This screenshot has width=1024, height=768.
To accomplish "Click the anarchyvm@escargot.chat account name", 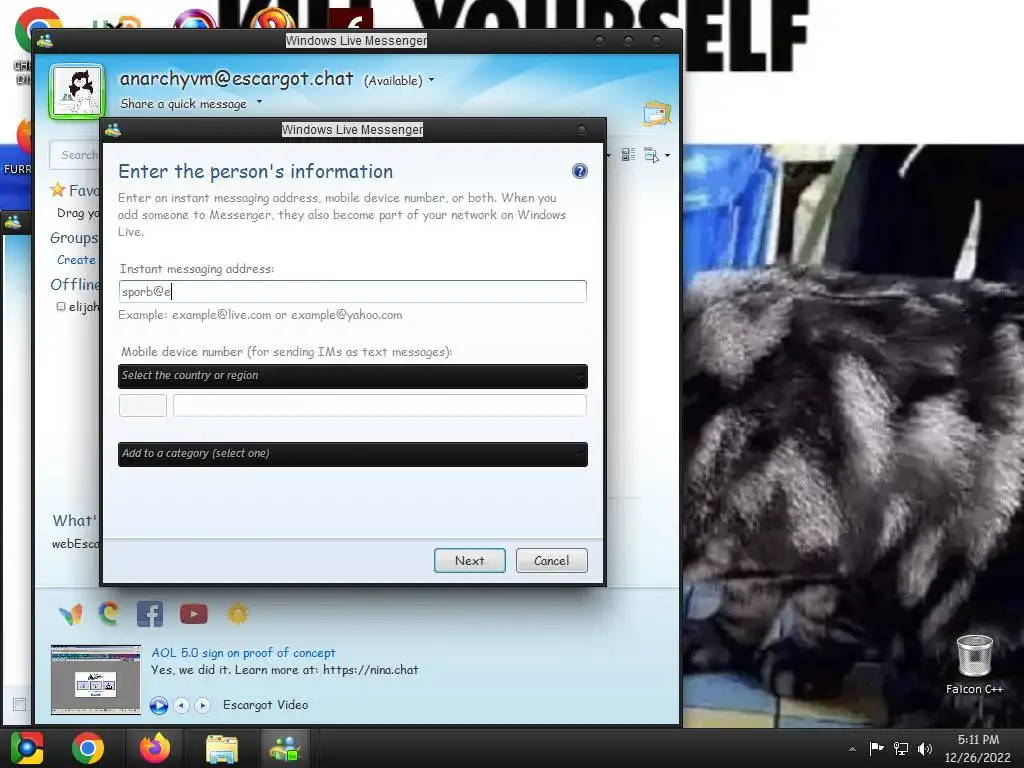I will coord(236,78).
